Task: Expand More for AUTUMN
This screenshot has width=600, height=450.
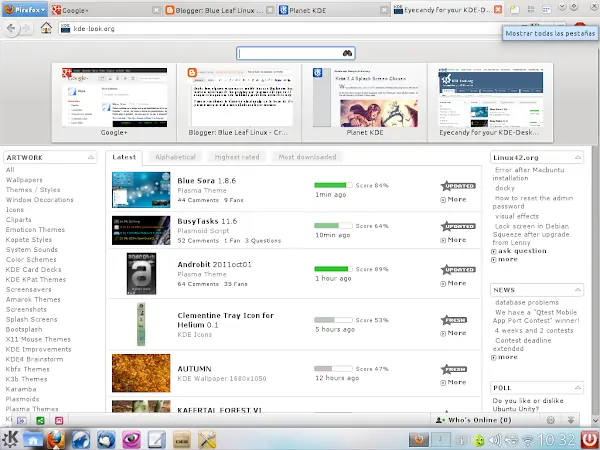Action: 453,382
